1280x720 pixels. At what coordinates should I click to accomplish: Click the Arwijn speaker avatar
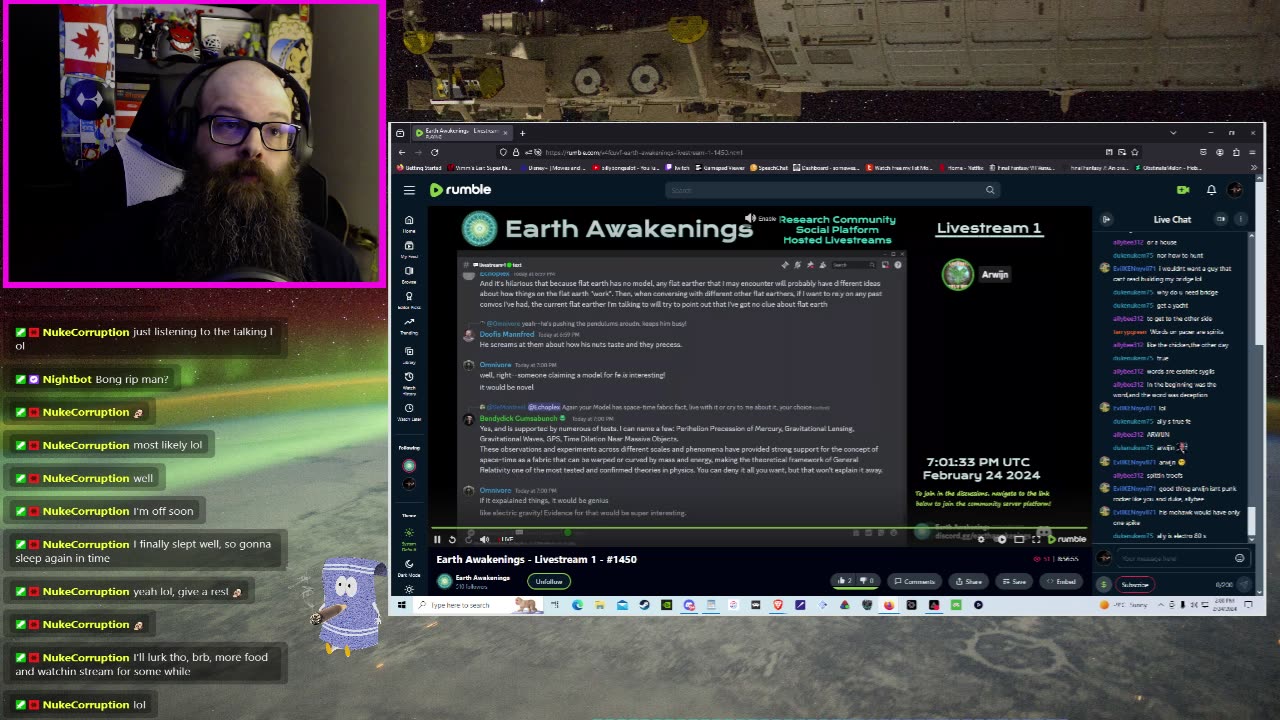[957, 274]
